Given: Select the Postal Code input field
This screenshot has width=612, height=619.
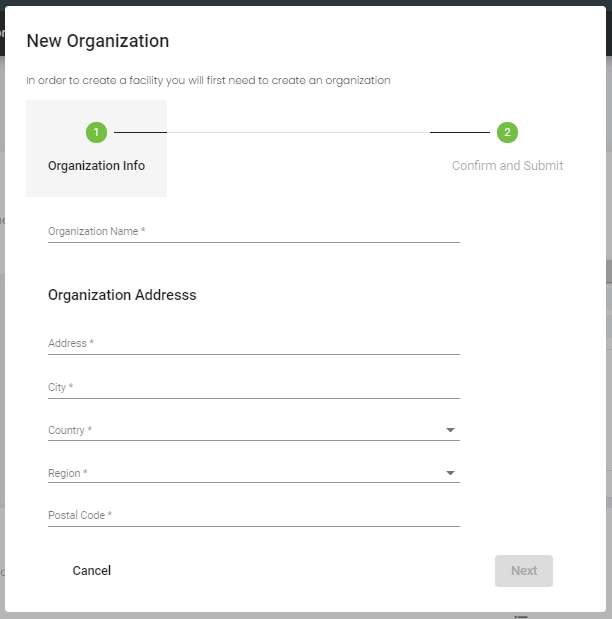Looking at the screenshot, I should point(253,515).
